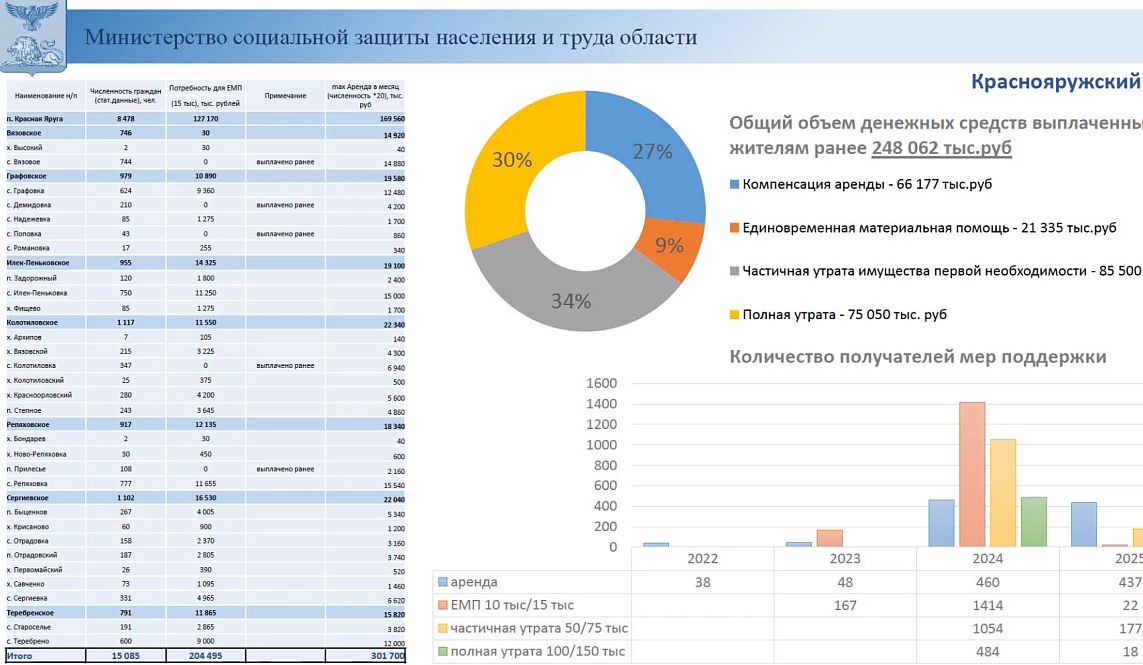
Task: Click the gray Частичная утрата legend marker
Action: [x=735, y=271]
